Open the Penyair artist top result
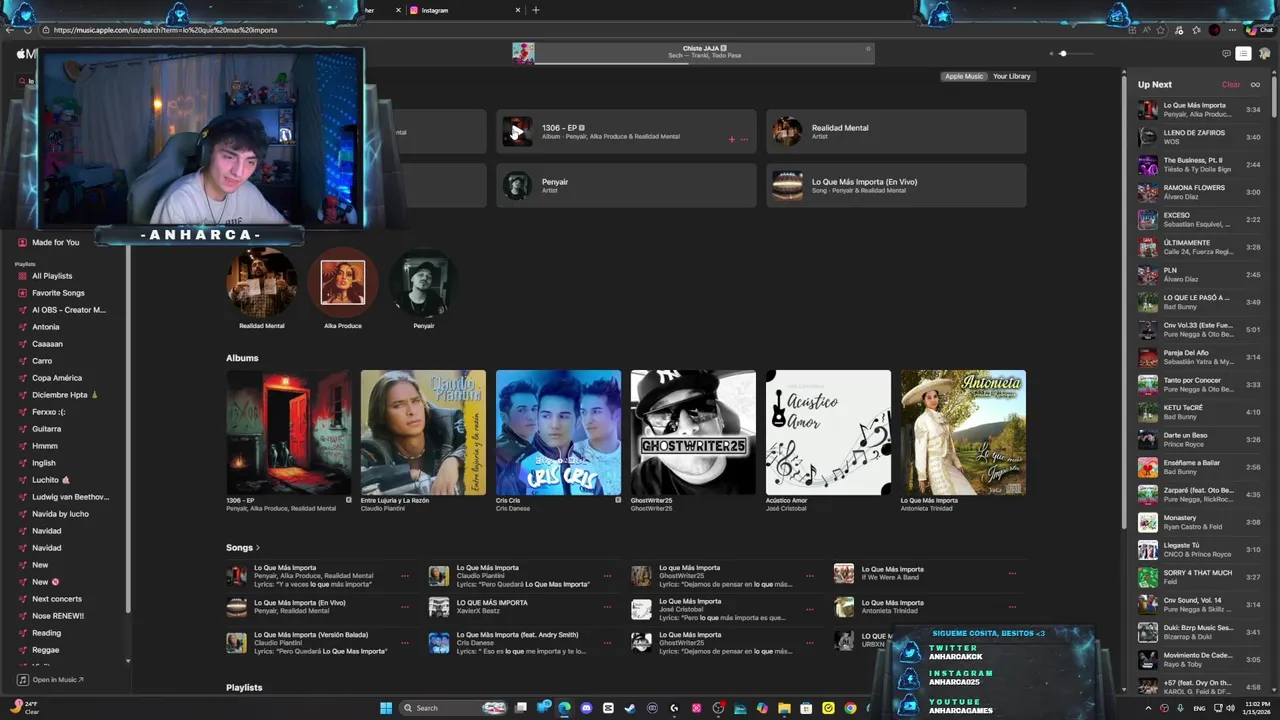The image size is (1280, 720). 626,186
